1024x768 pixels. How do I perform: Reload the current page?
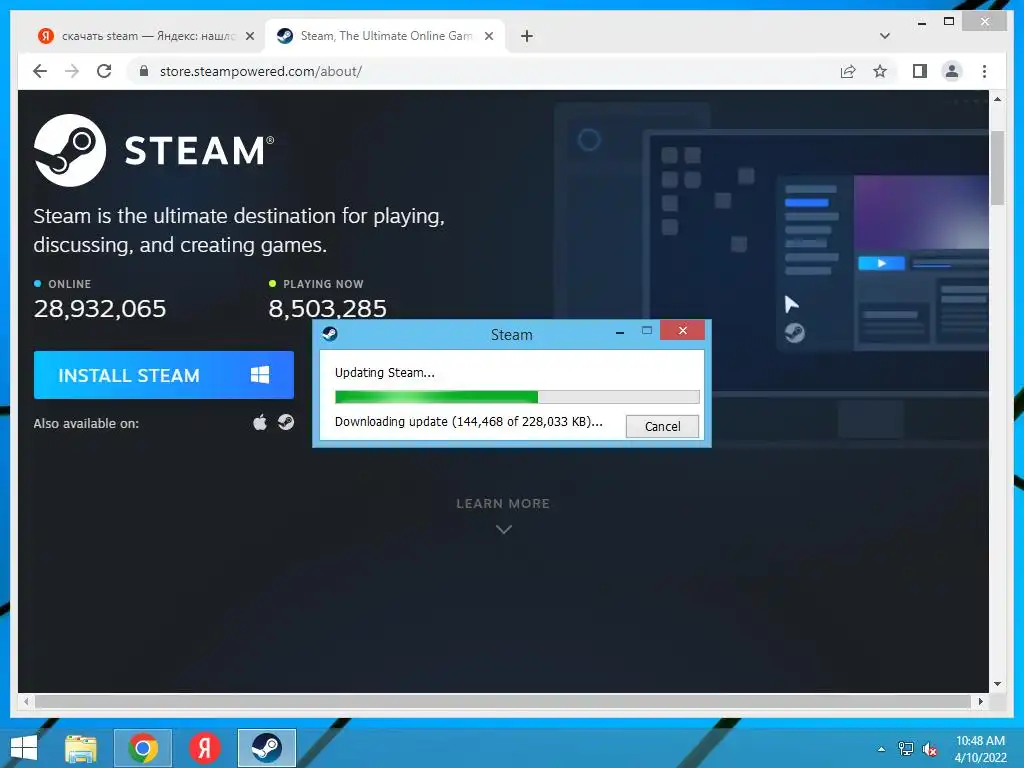pyautogui.click(x=104, y=71)
